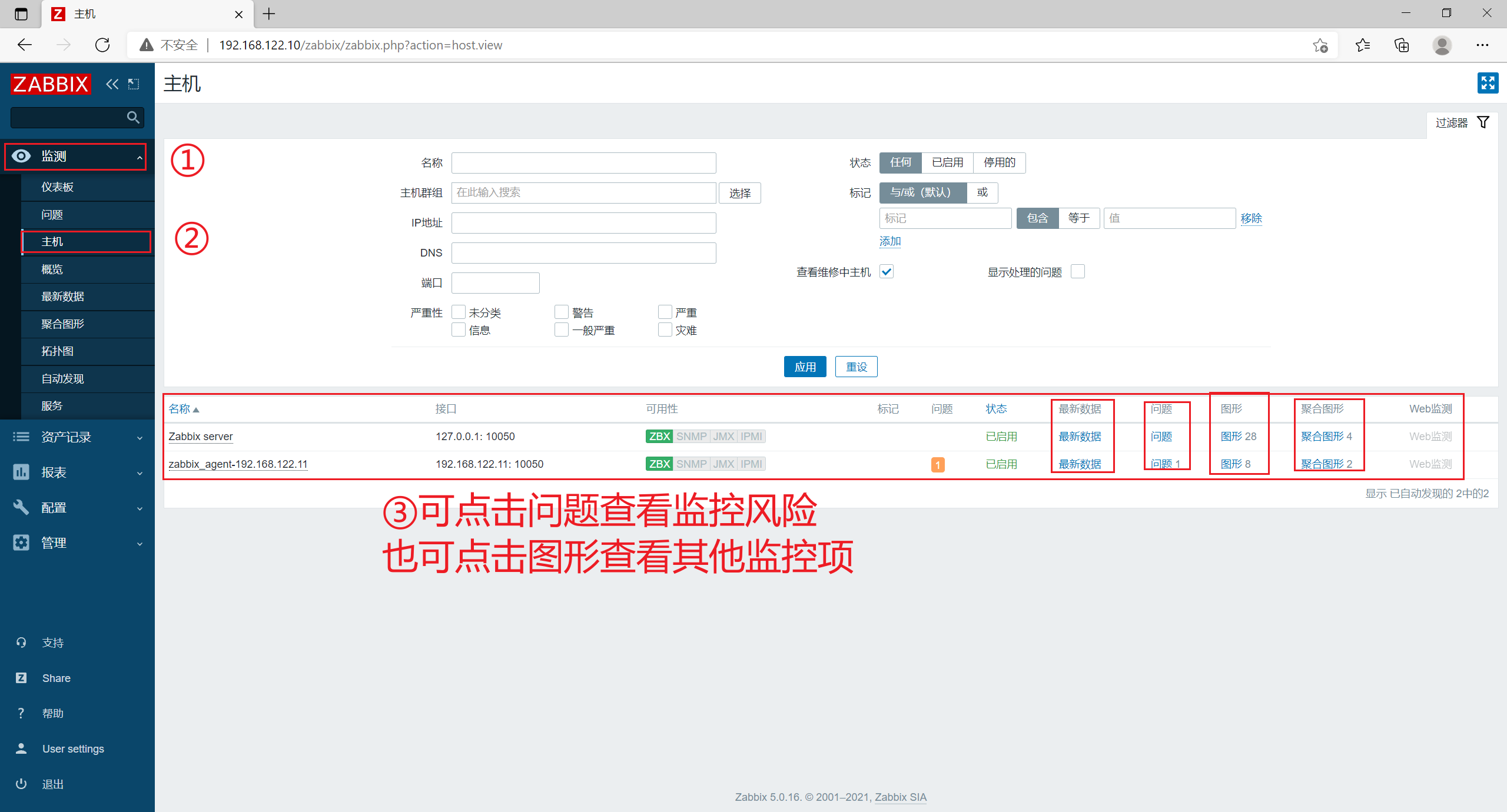Viewport: 1507px width, 812px height.
Task: Click orange problem count badge 1
Action: pos(938,464)
